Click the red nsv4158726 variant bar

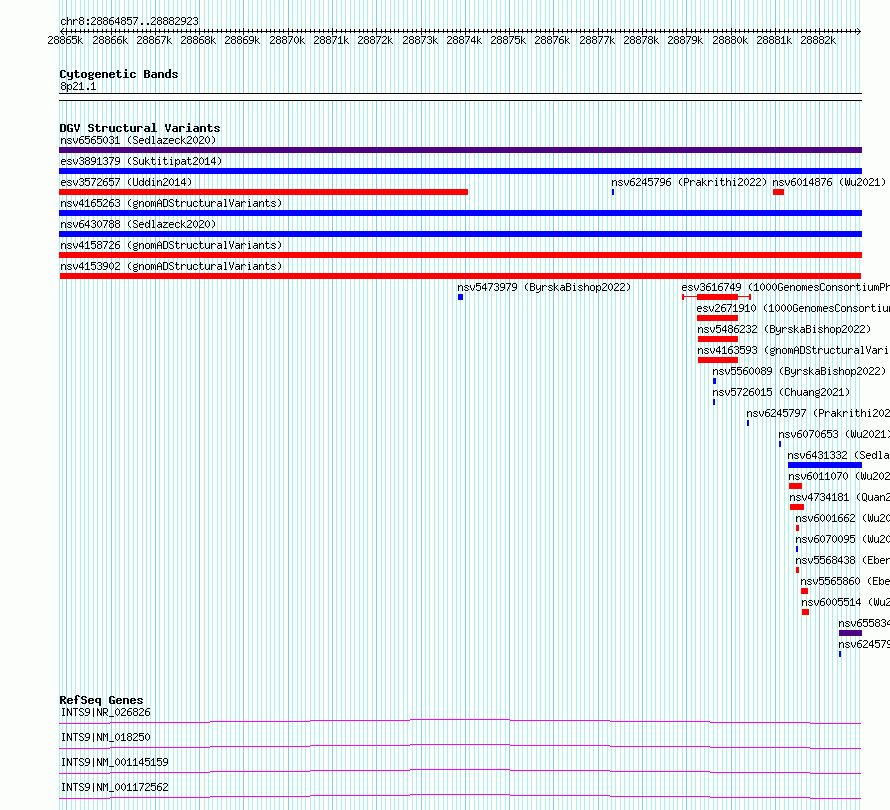(460, 255)
